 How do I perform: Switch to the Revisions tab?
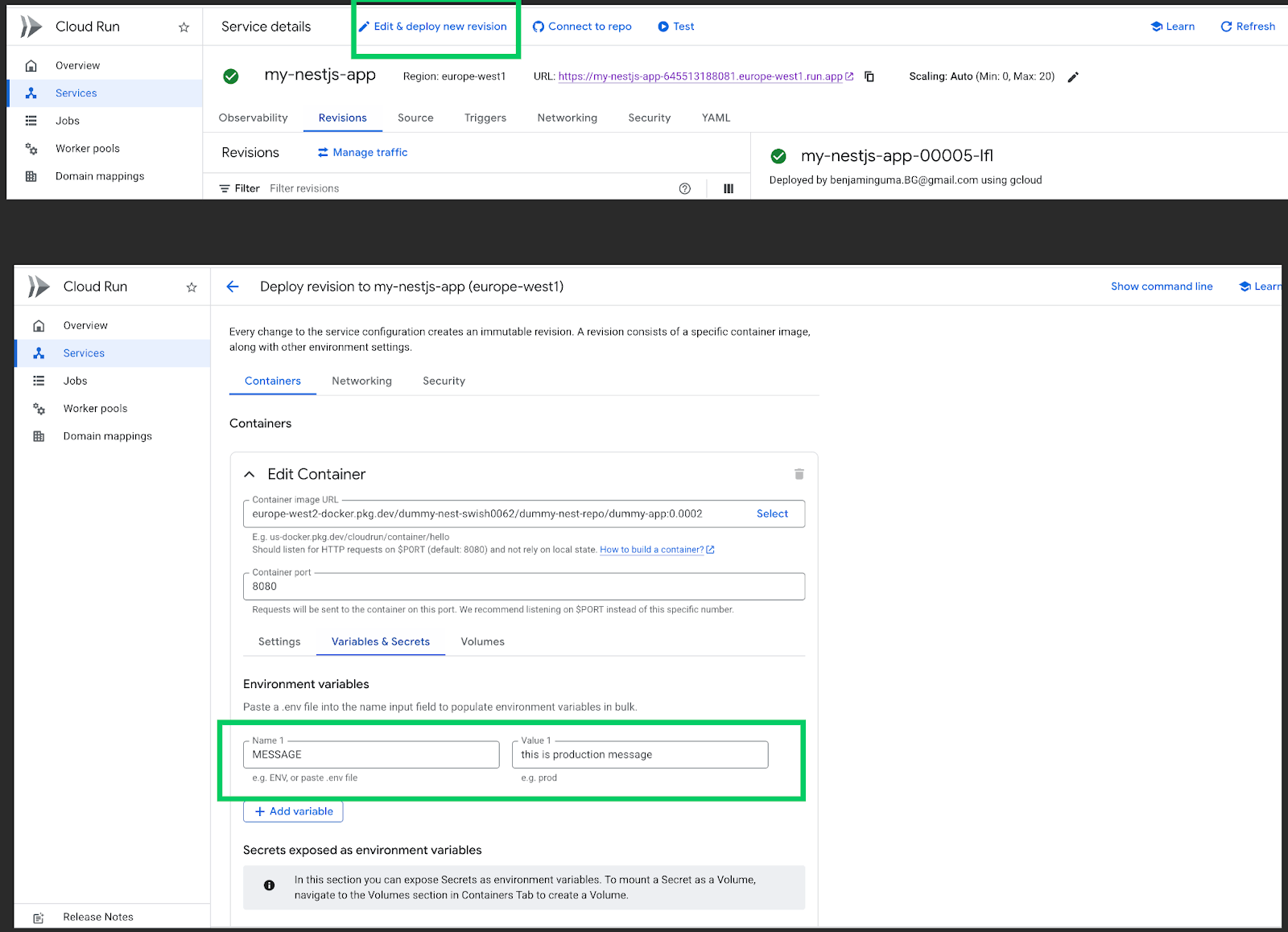coord(342,118)
